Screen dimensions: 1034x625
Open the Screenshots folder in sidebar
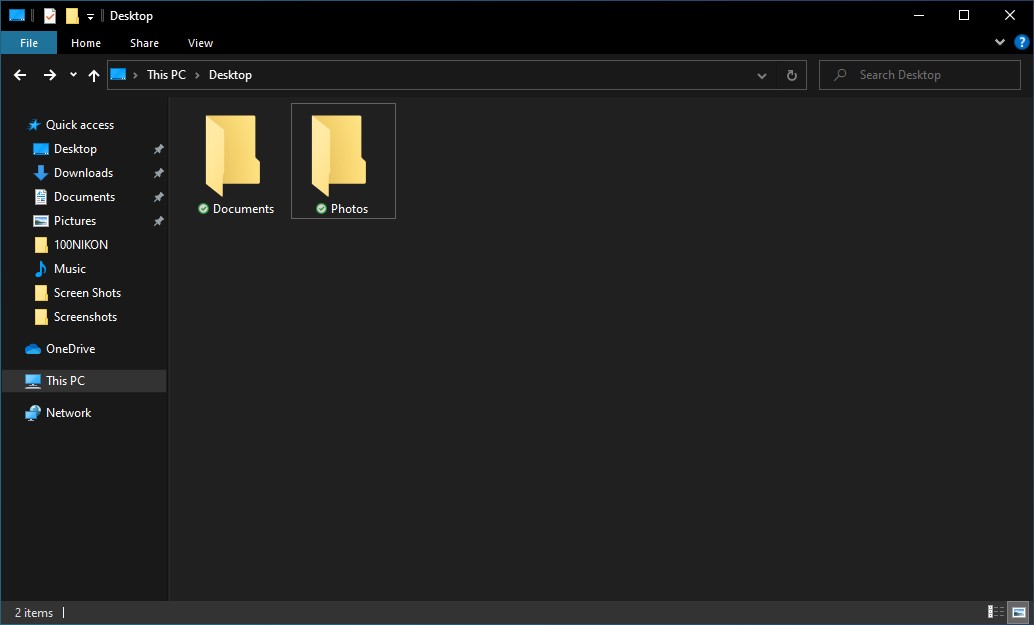click(x=85, y=317)
